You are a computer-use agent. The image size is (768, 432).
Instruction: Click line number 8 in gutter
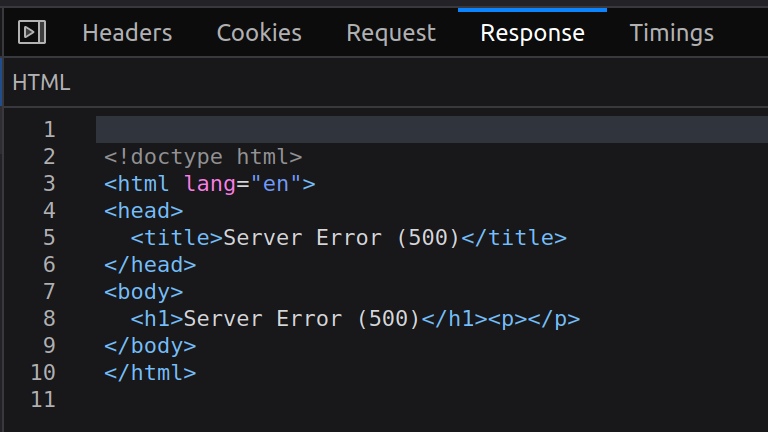pyautogui.click(x=49, y=319)
